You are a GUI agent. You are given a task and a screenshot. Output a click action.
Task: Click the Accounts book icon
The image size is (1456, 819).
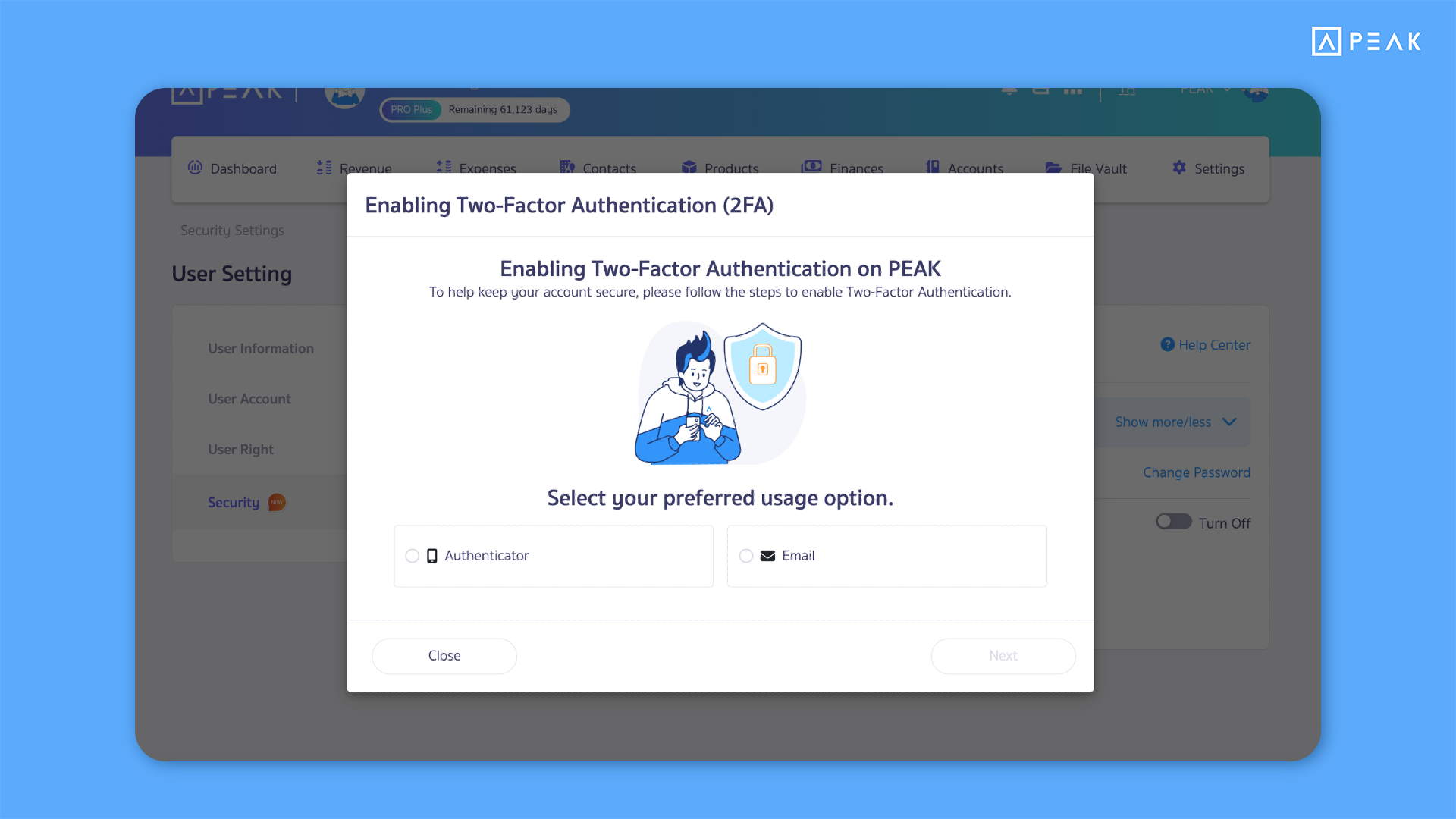tap(933, 168)
